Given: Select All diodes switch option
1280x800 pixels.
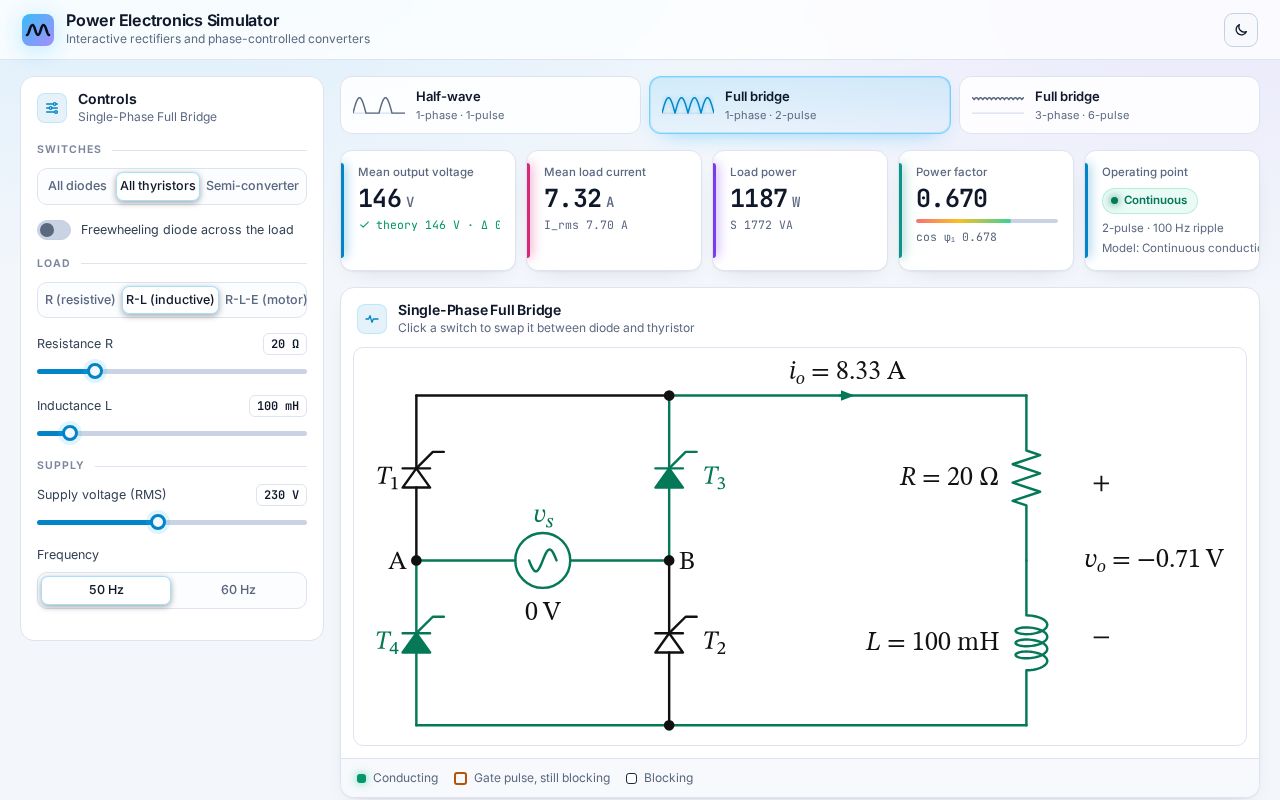Looking at the screenshot, I should click(x=77, y=186).
